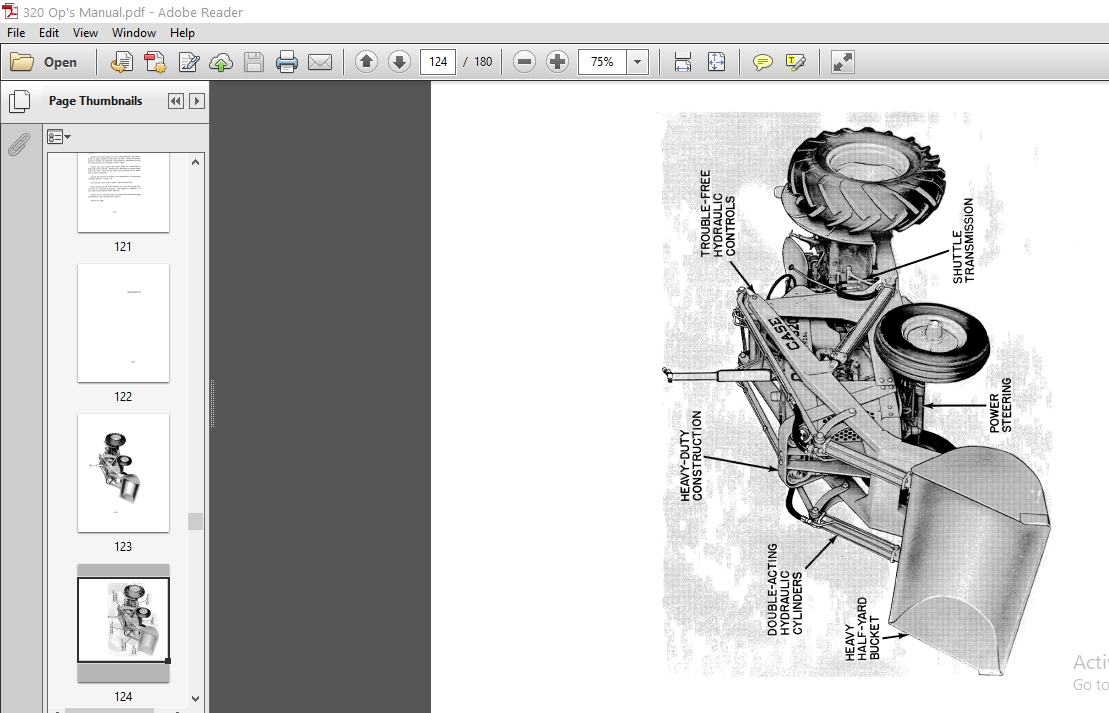Add a sticky note comment

[x=762, y=62]
